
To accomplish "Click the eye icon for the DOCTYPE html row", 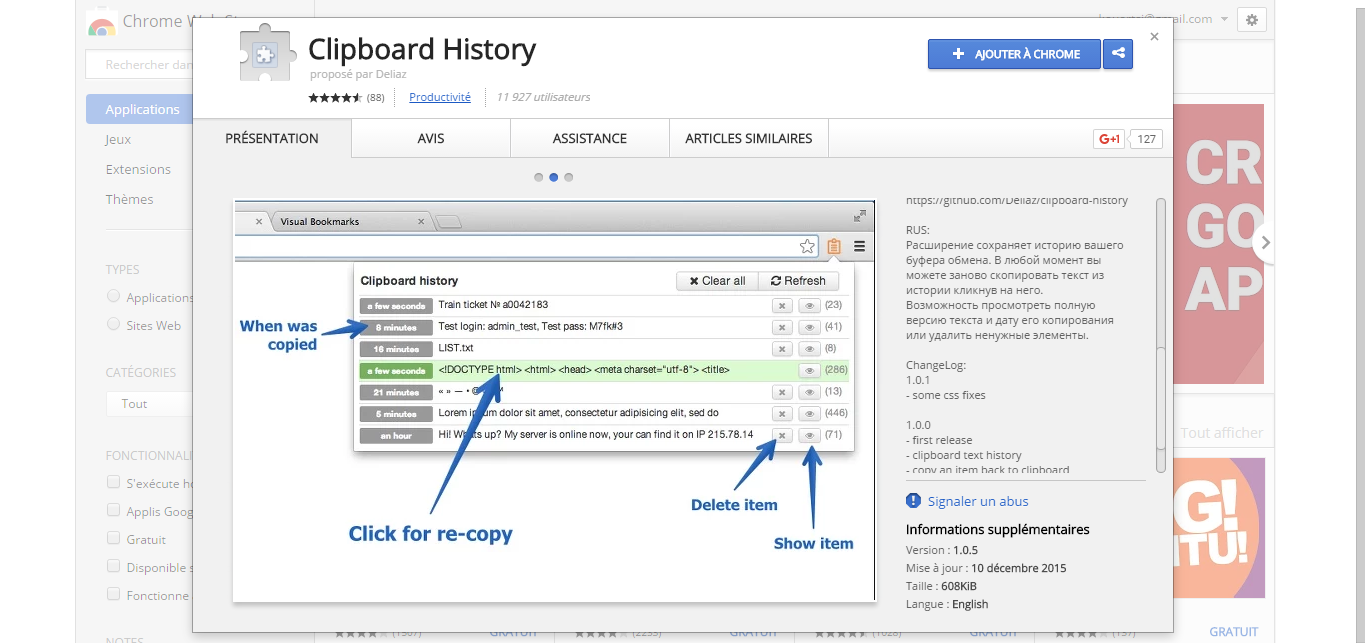I will [809, 371].
